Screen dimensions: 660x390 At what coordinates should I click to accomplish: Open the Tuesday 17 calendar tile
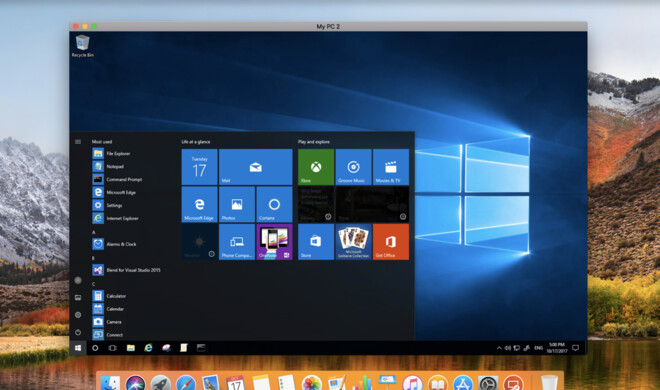pyautogui.click(x=200, y=167)
